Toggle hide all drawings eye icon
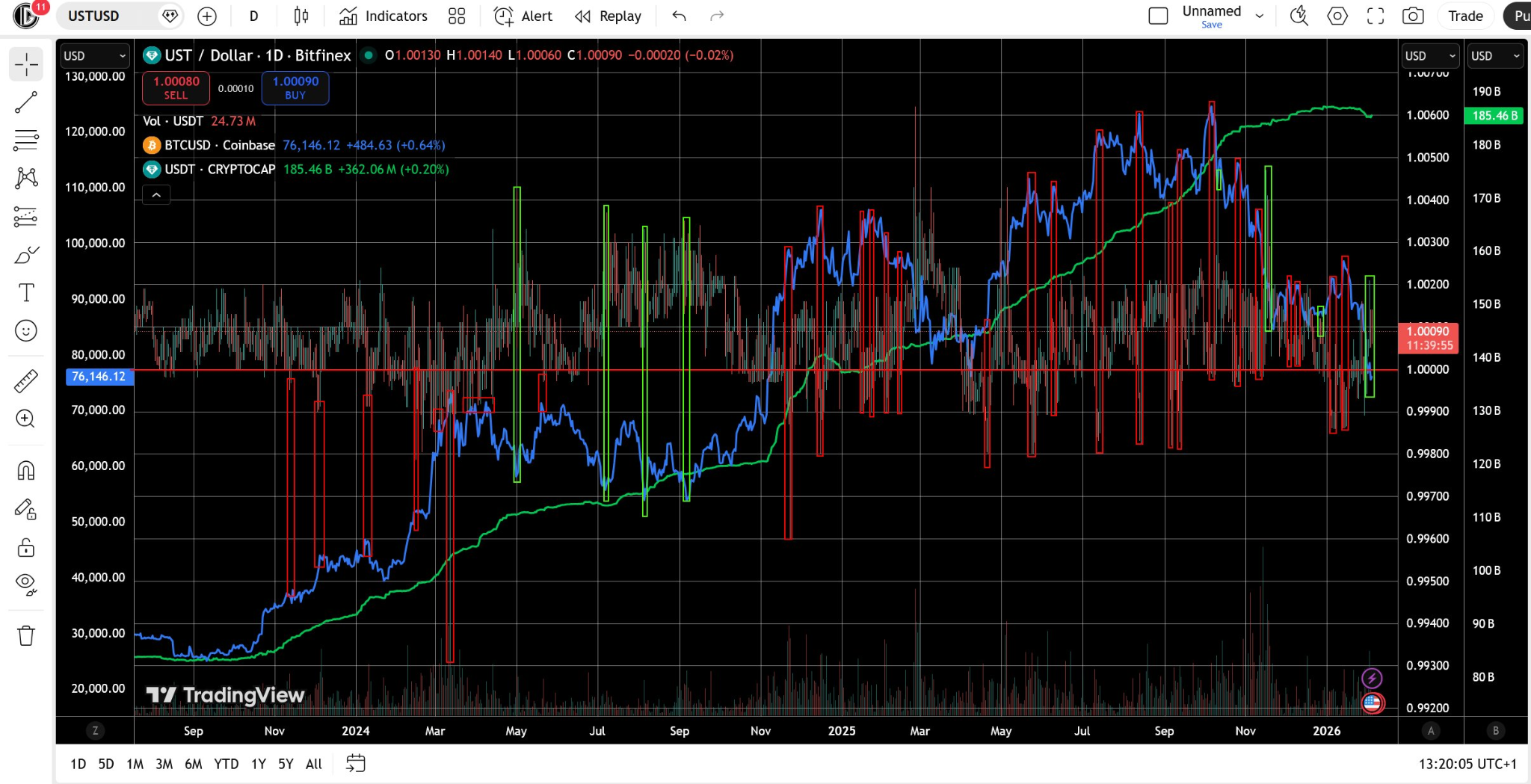Image resolution: width=1531 pixels, height=784 pixels. pyautogui.click(x=26, y=584)
